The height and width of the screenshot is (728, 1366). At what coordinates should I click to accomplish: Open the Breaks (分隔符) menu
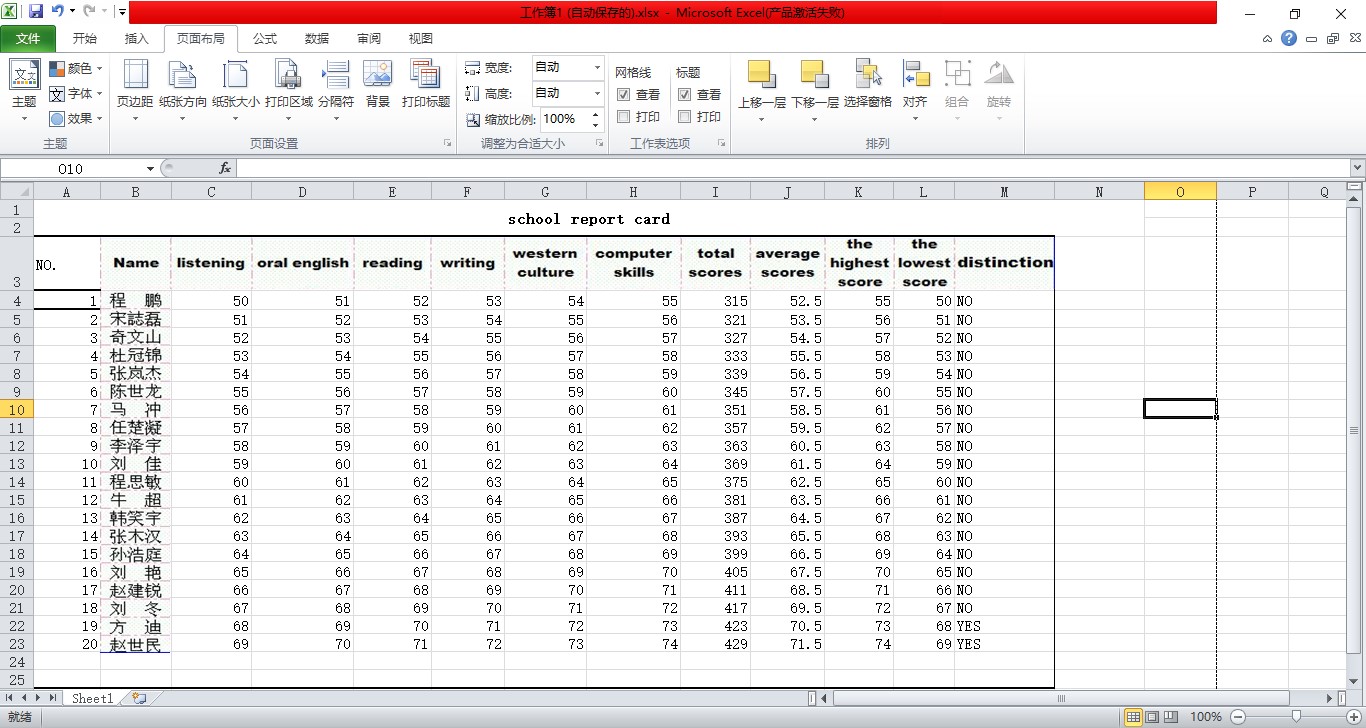[x=336, y=90]
